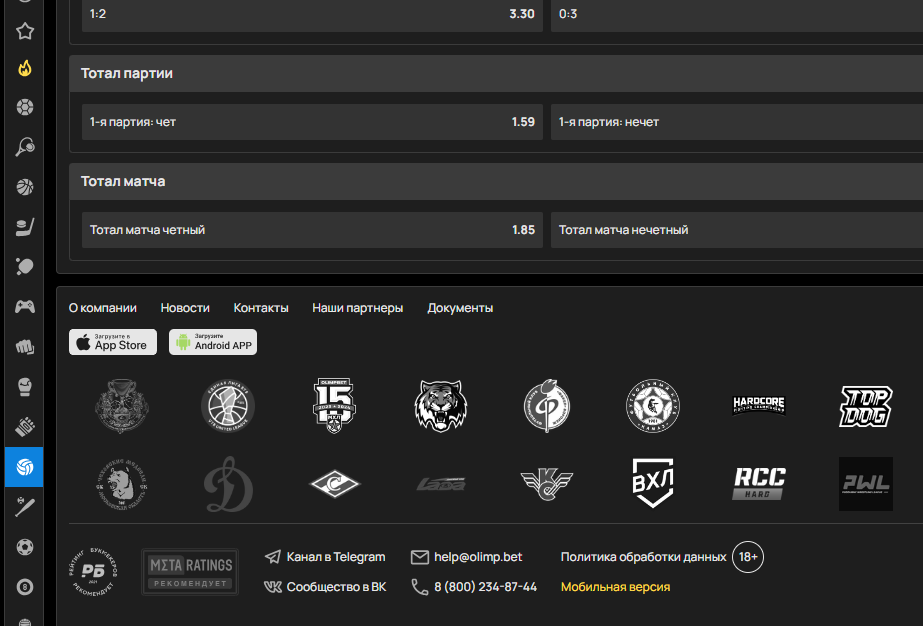
Task: Click phone number 8 (800) 234-87-44
Action: (x=474, y=587)
